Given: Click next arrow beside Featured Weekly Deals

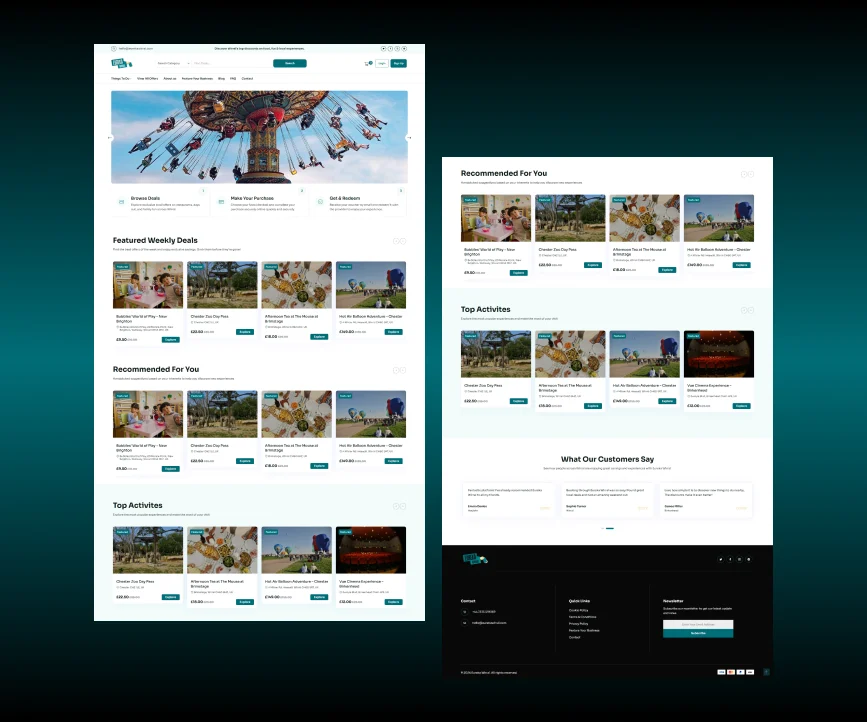Looking at the screenshot, I should (x=402, y=241).
